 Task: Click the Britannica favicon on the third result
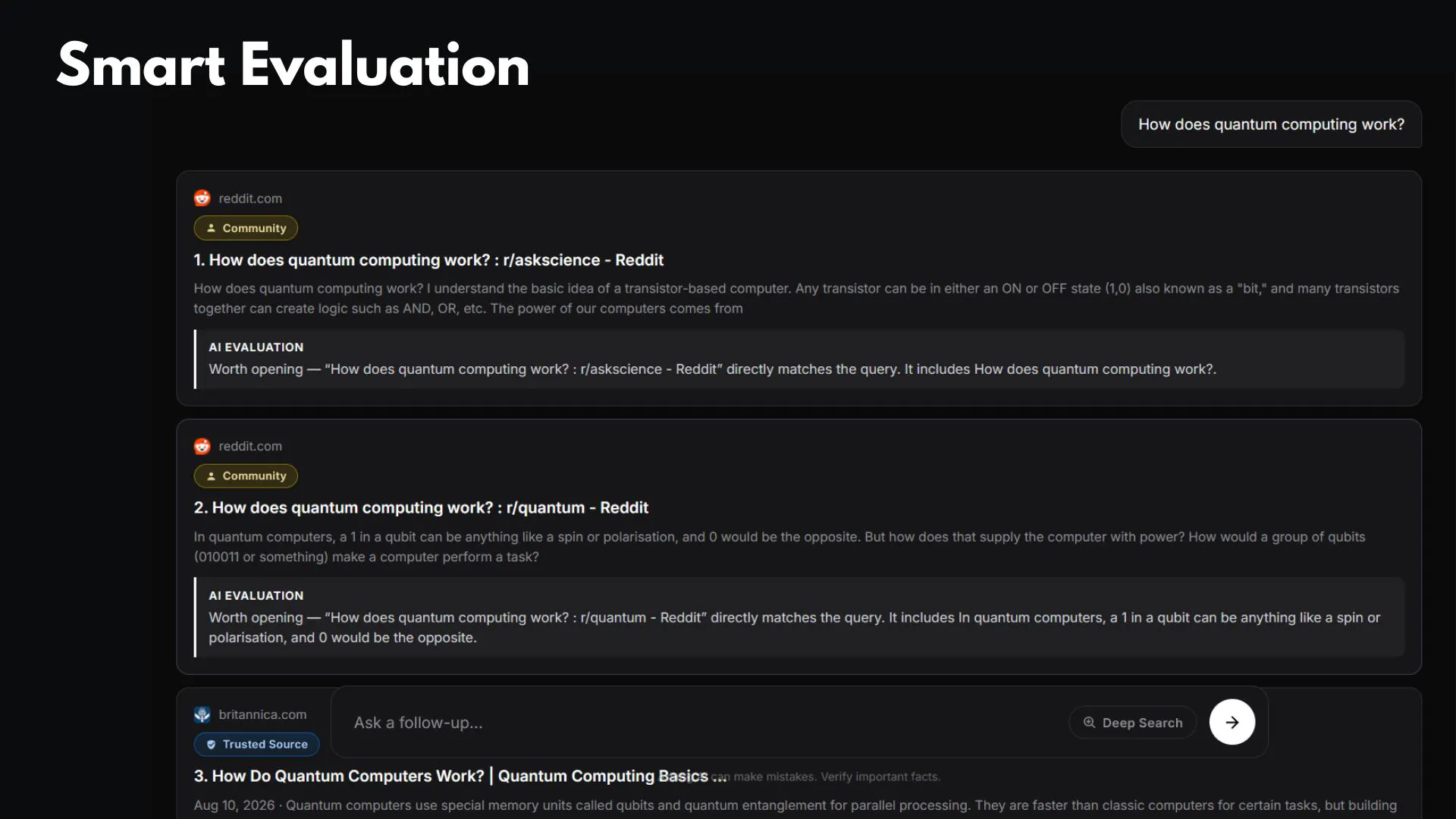[202, 714]
